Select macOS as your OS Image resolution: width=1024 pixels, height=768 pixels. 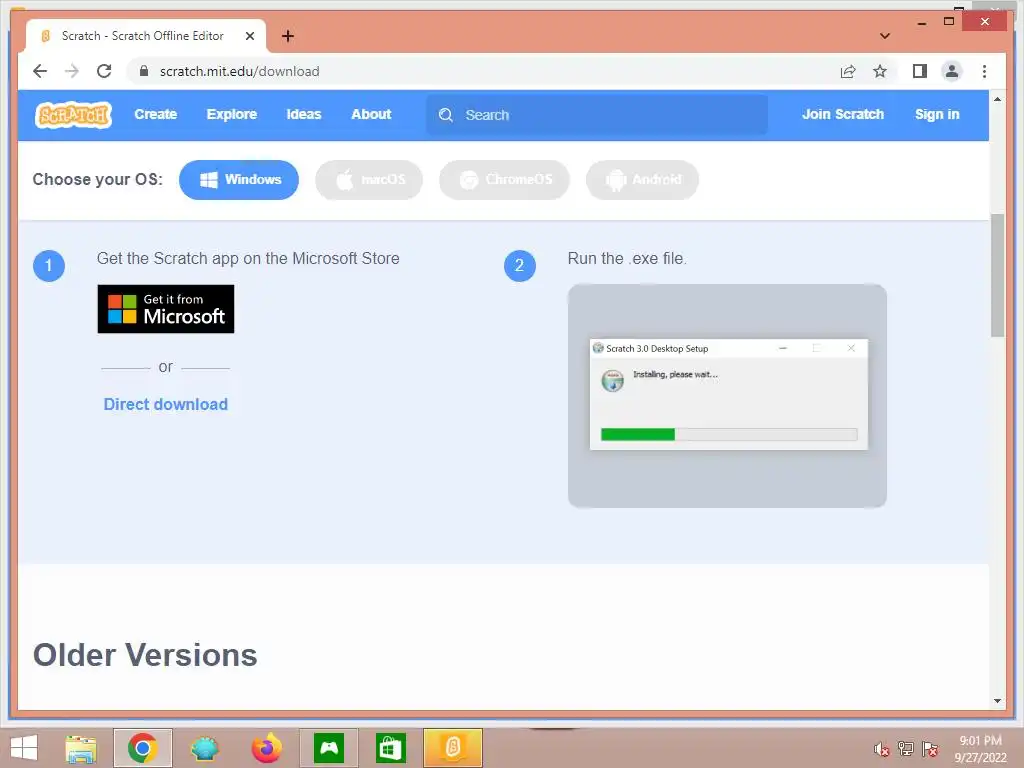369,180
